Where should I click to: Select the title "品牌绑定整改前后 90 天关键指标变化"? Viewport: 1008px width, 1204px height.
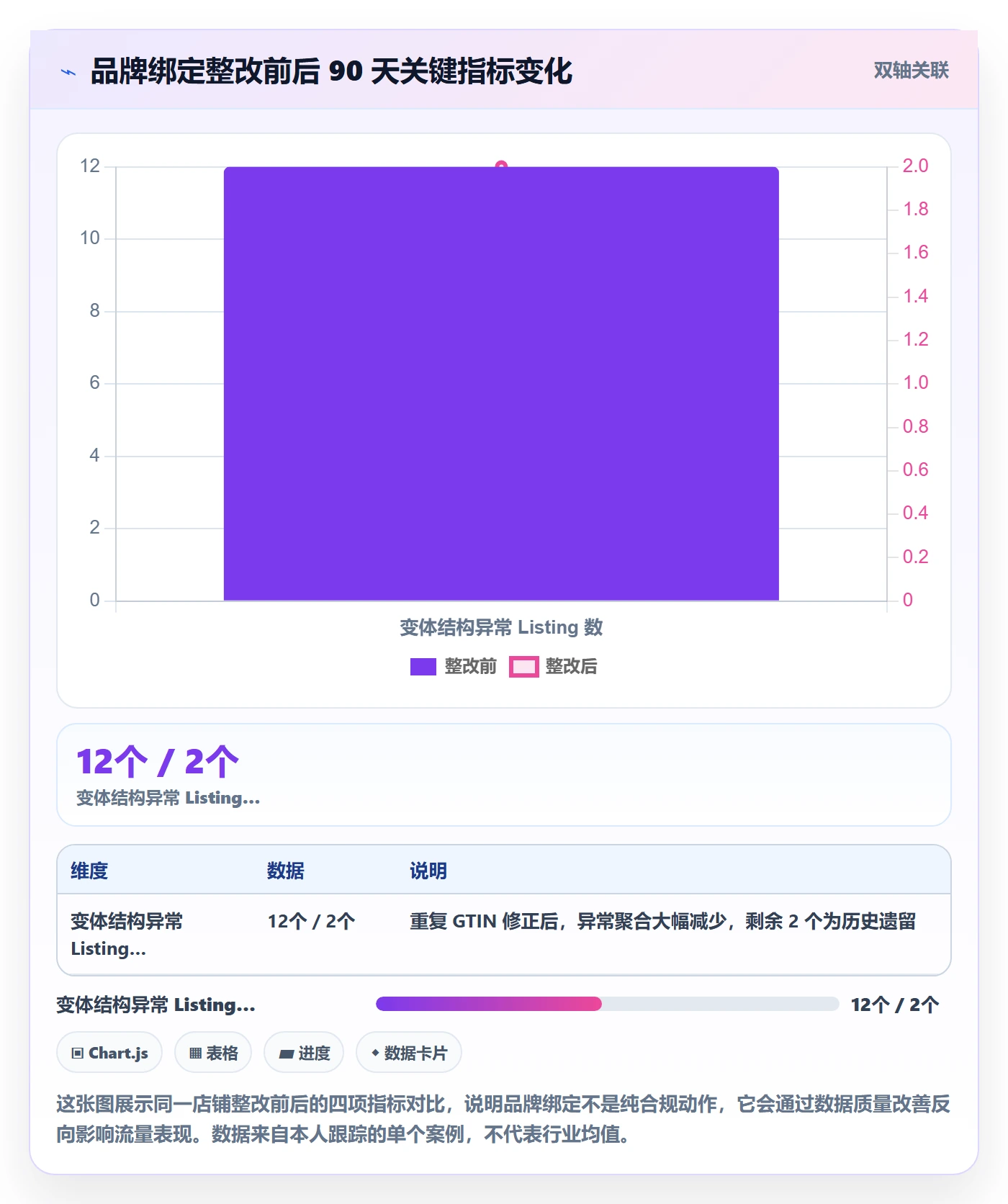(331, 71)
